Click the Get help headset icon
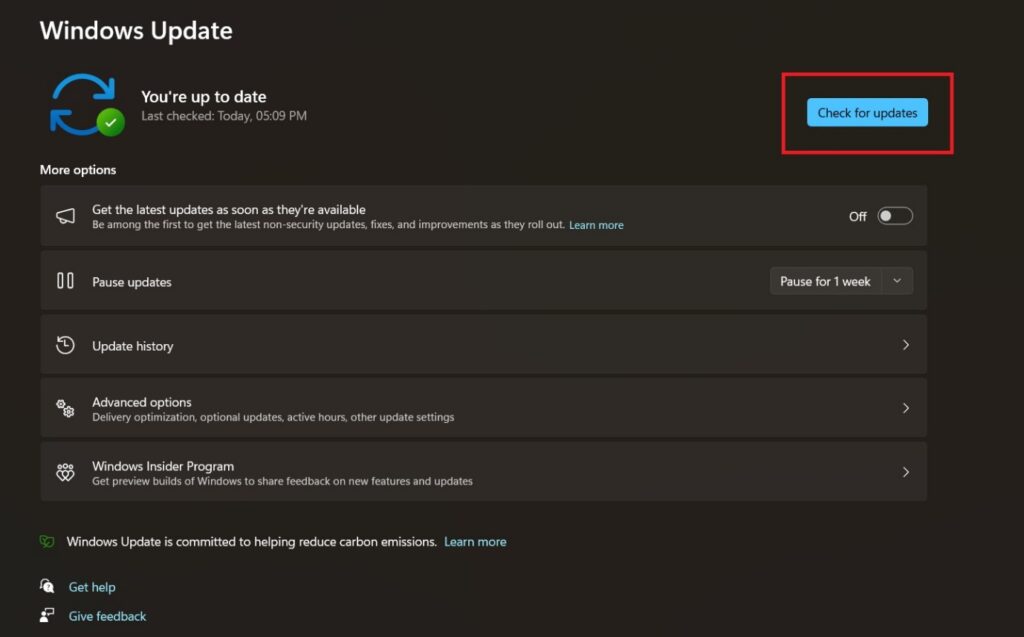Screen dimensions: 1024x637 [x=47, y=586]
